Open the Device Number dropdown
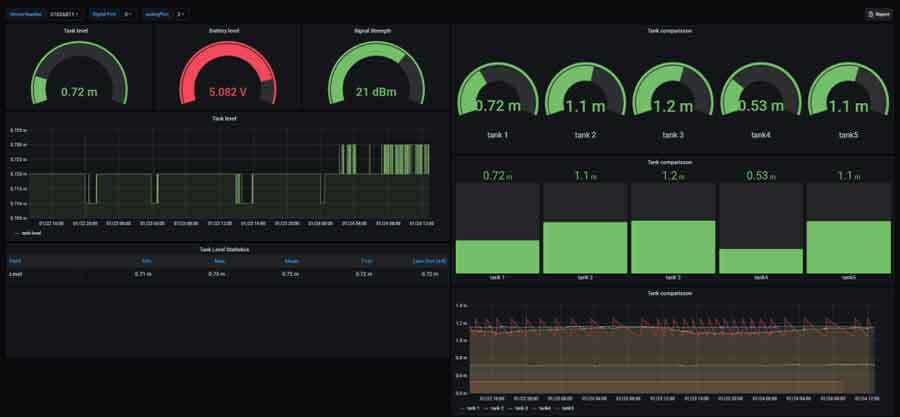The width and height of the screenshot is (900, 417). (65, 14)
